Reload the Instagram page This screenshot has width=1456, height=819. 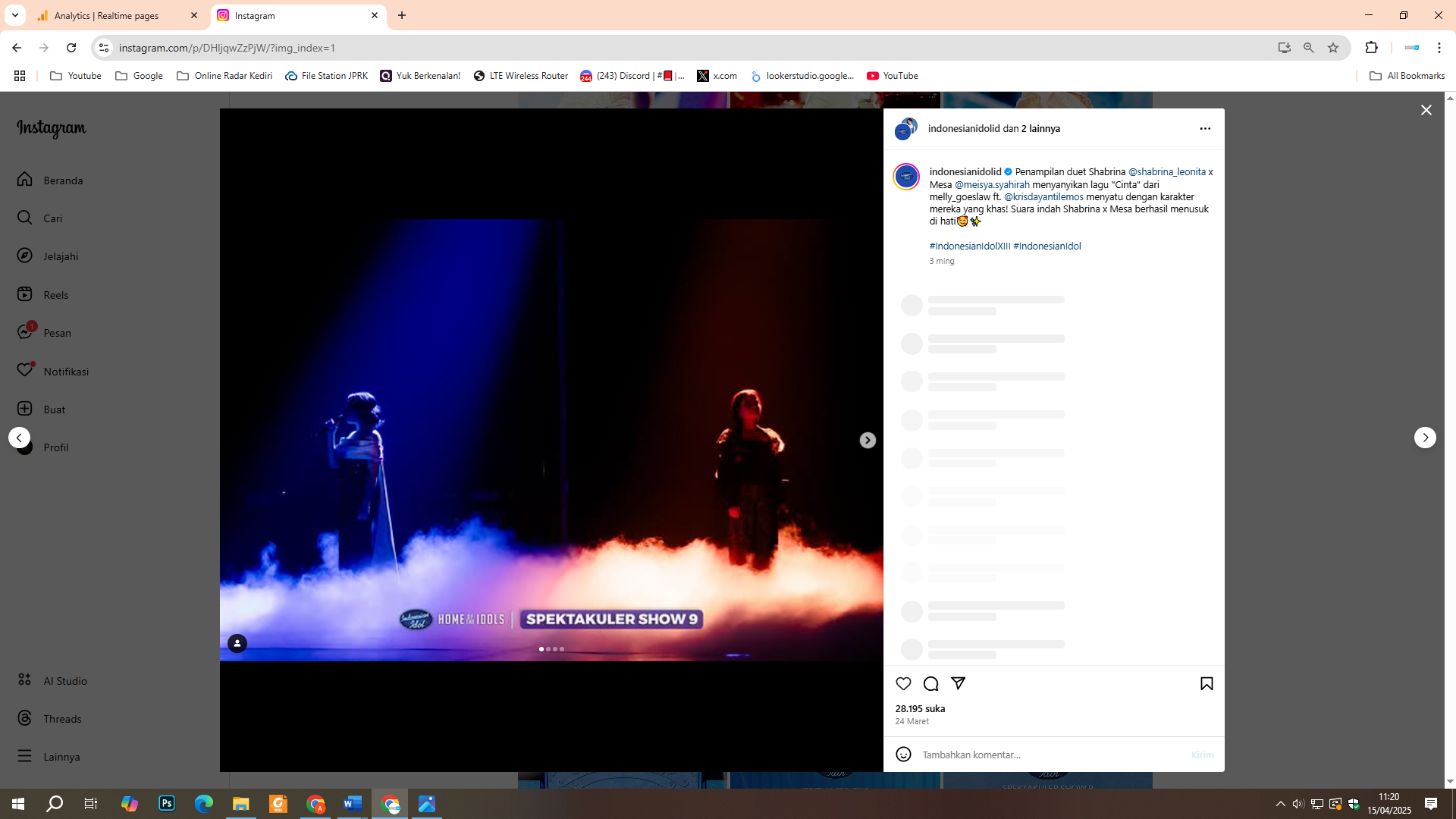(71, 48)
